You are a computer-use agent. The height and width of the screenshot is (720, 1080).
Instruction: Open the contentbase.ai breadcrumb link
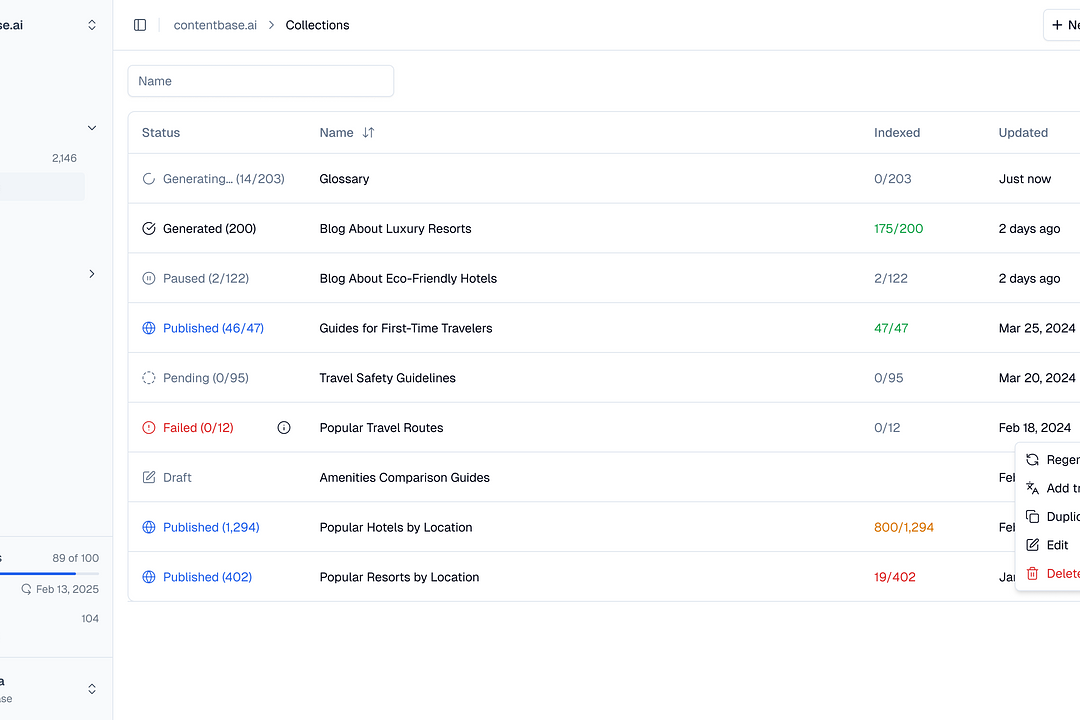(x=215, y=25)
